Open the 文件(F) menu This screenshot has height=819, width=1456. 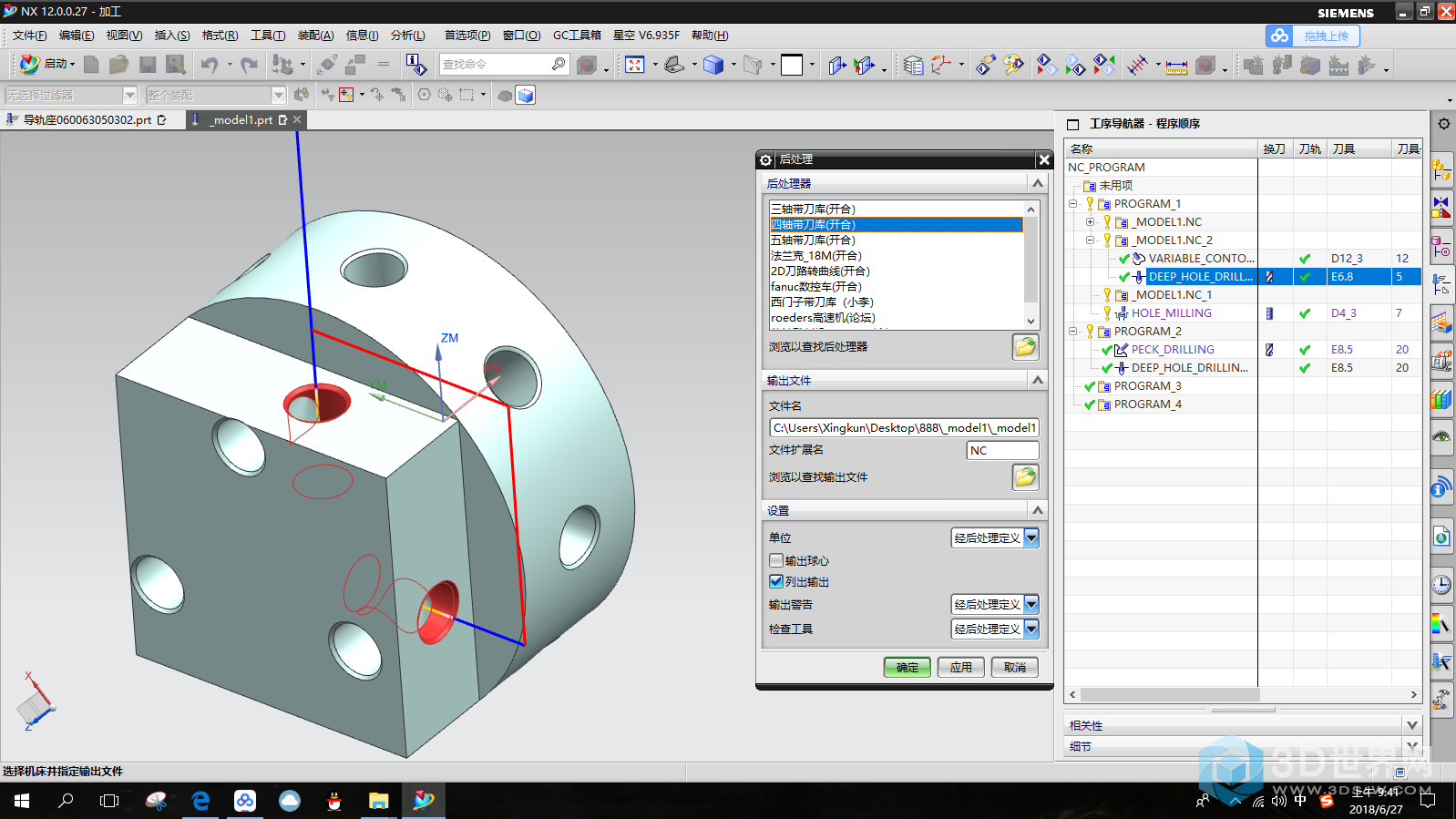pos(29,36)
